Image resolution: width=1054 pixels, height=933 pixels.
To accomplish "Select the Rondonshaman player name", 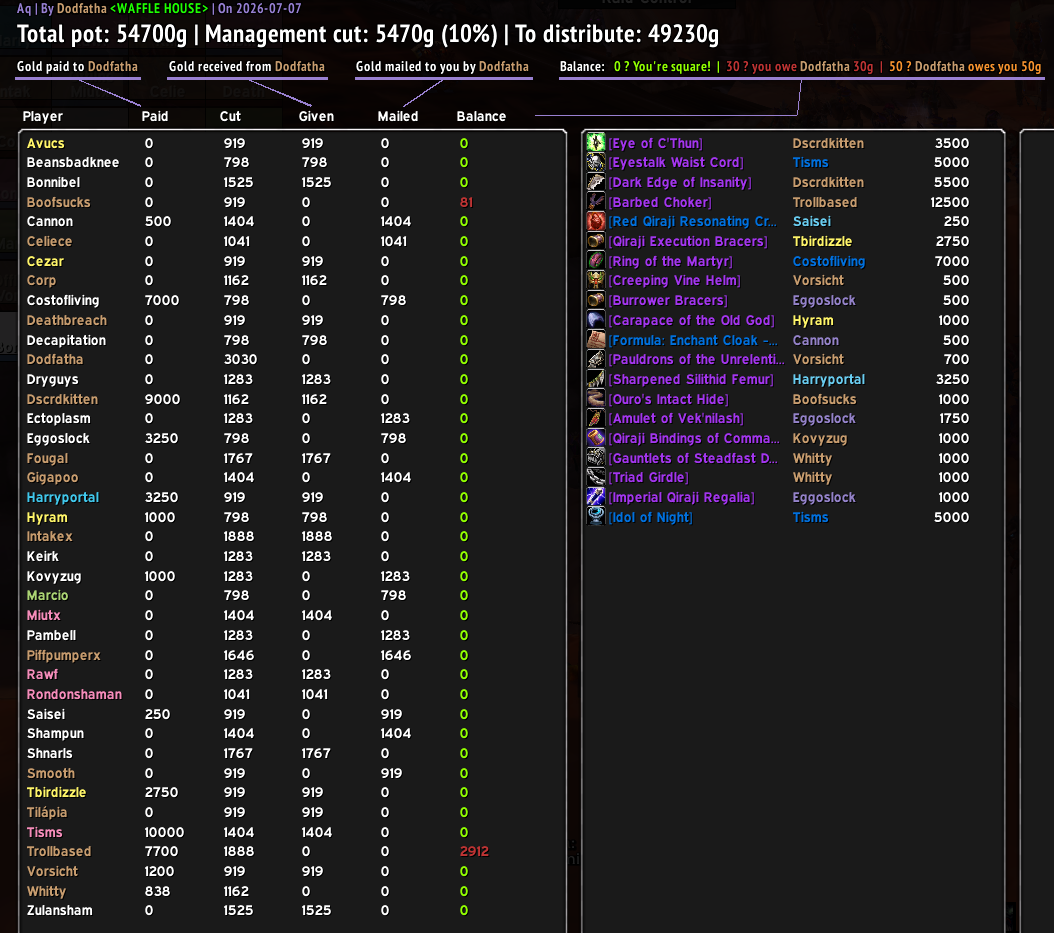I will [74, 694].
